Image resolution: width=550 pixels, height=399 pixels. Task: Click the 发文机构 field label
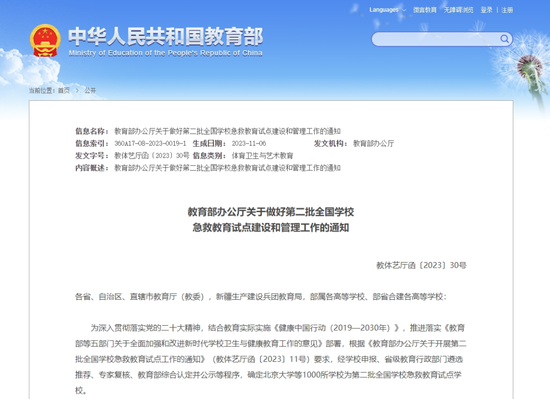(x=330, y=143)
